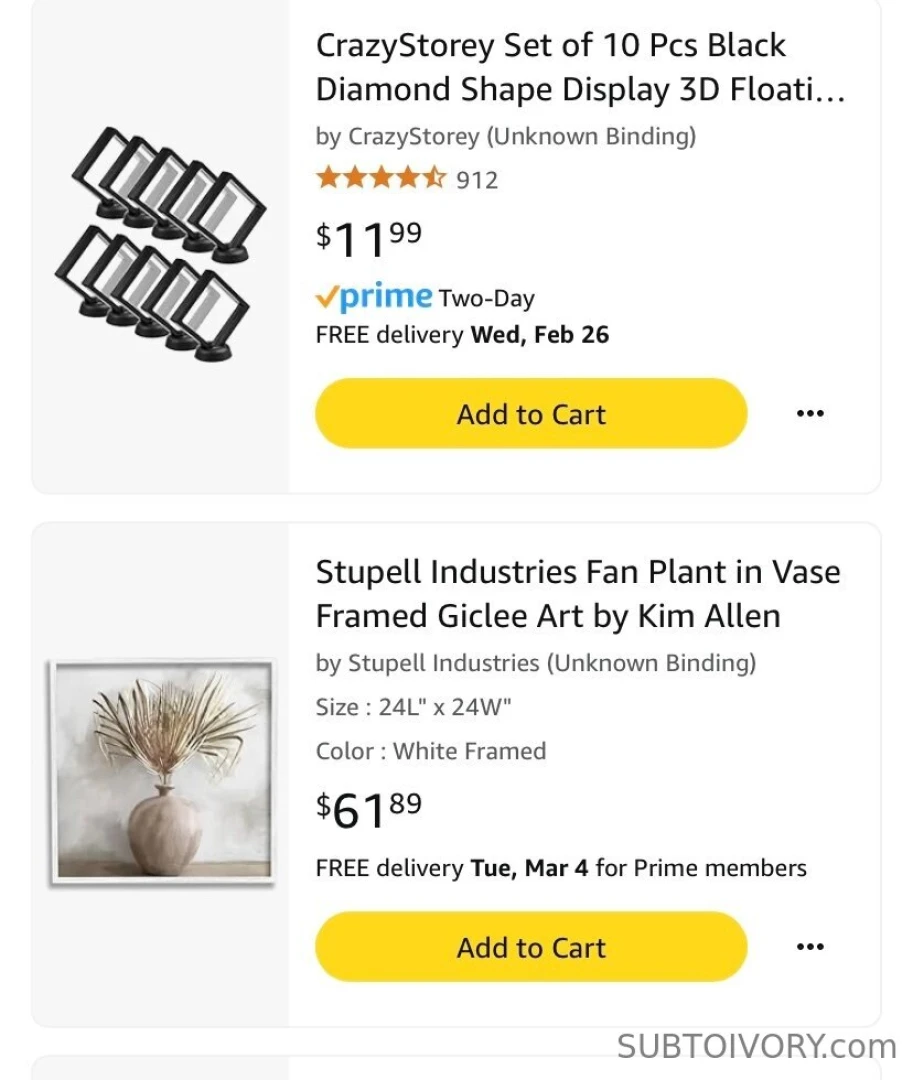Tap the "by Stupell Industries" byline
The width and height of the screenshot is (913, 1080).
point(535,663)
